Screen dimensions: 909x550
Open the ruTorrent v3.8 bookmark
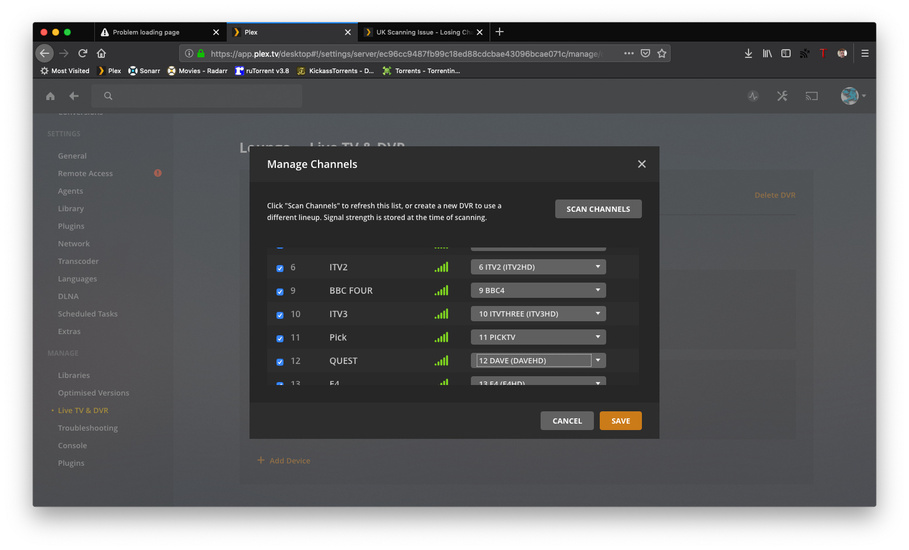coord(262,71)
